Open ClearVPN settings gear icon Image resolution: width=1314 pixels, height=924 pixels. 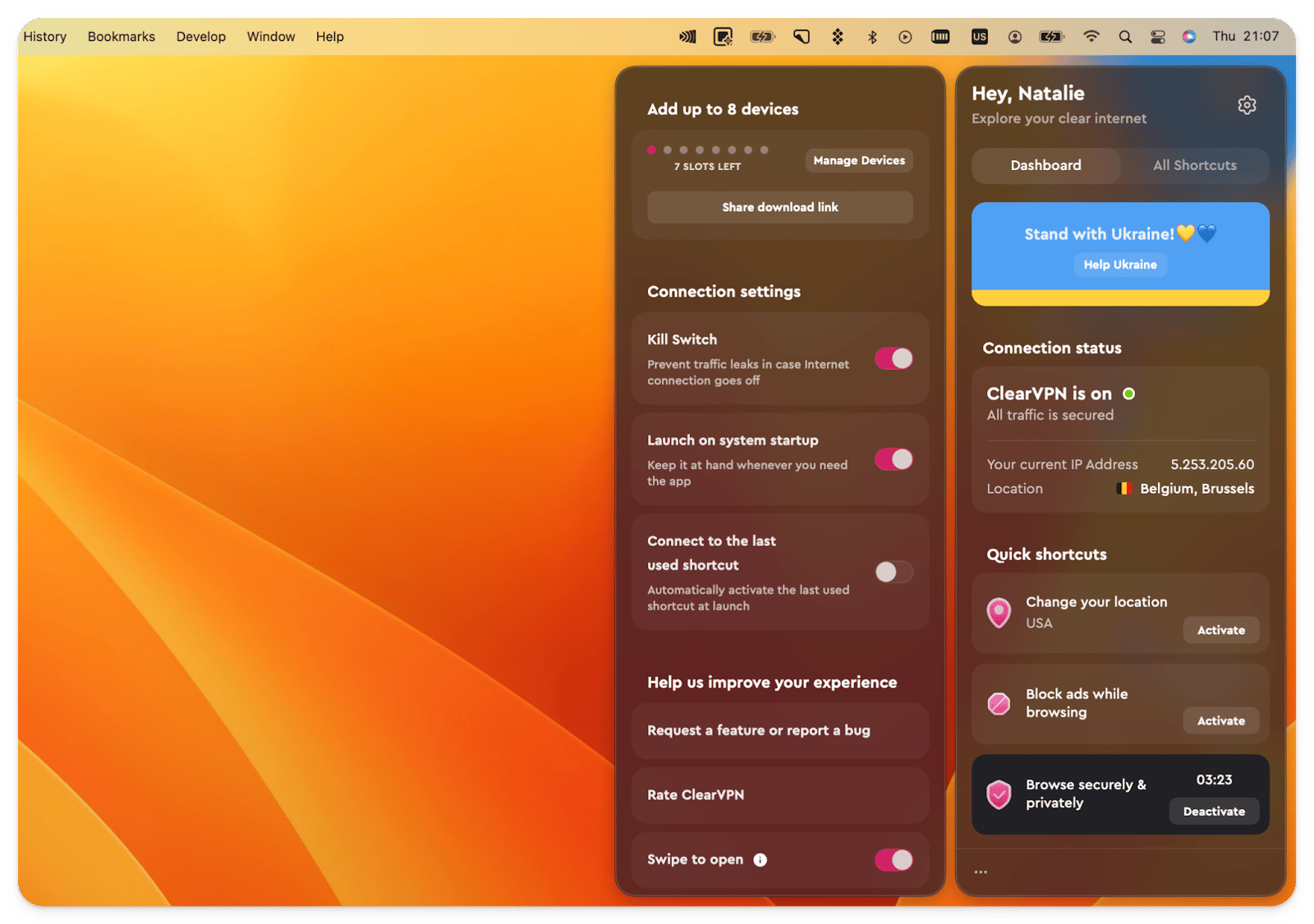1247,105
